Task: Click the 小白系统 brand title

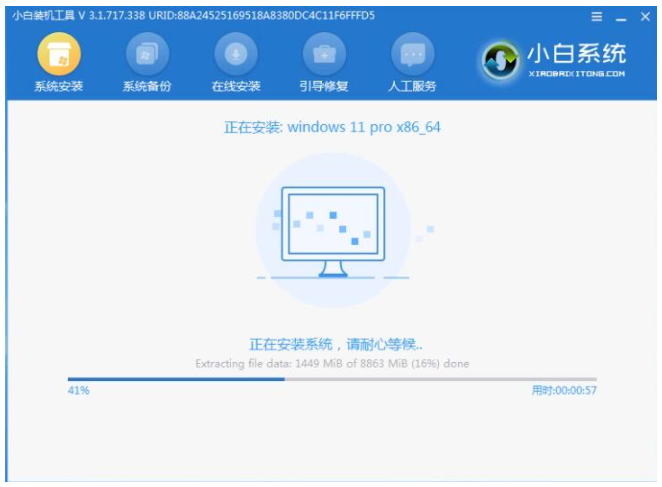Action: (577, 54)
